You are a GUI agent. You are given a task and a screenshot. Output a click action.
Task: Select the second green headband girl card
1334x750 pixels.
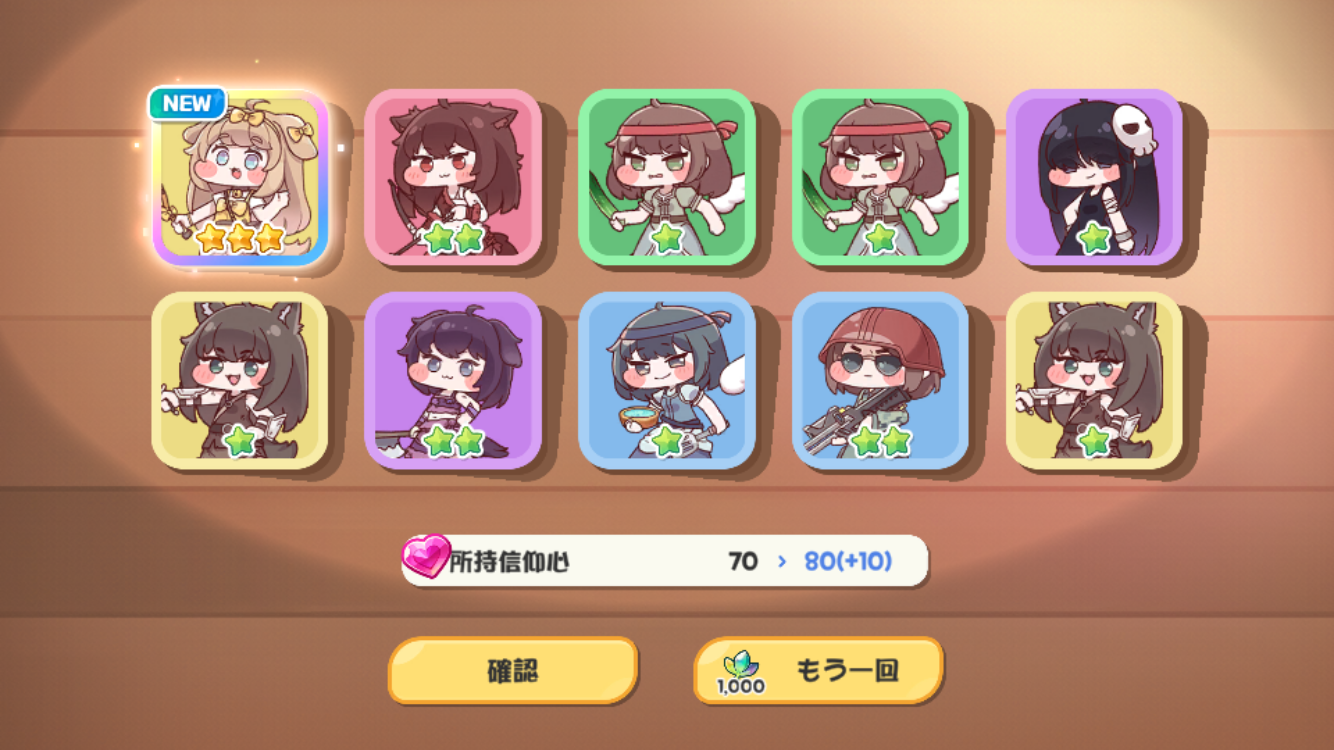pos(881,178)
